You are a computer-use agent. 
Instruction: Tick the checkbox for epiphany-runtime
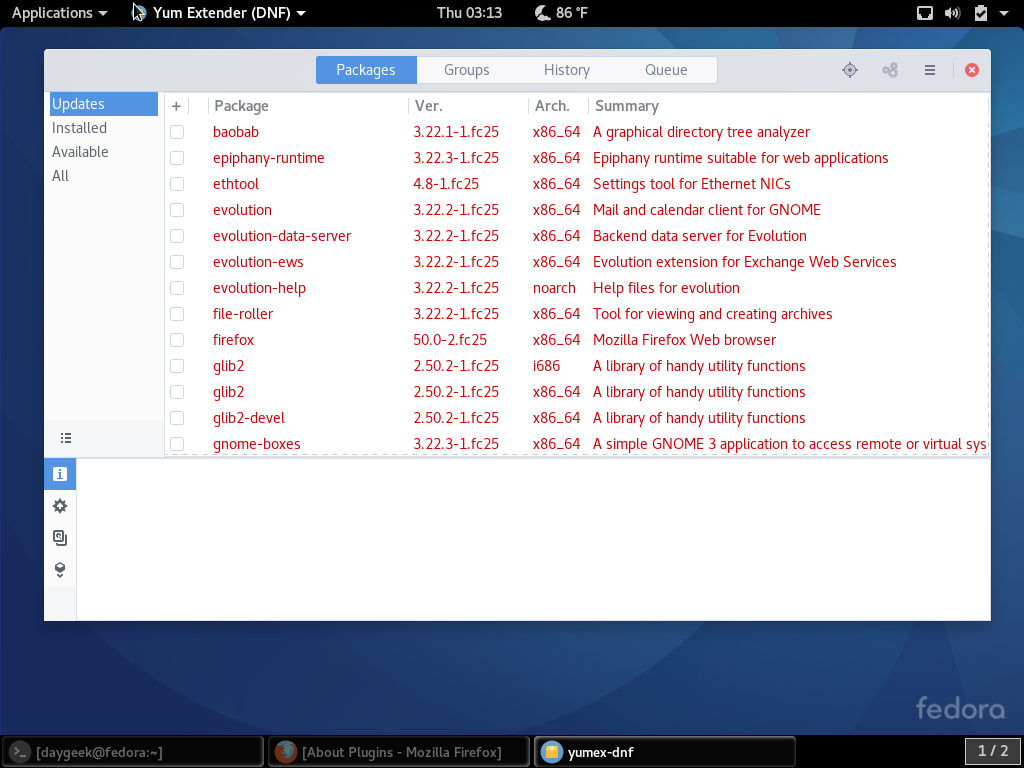coord(177,158)
